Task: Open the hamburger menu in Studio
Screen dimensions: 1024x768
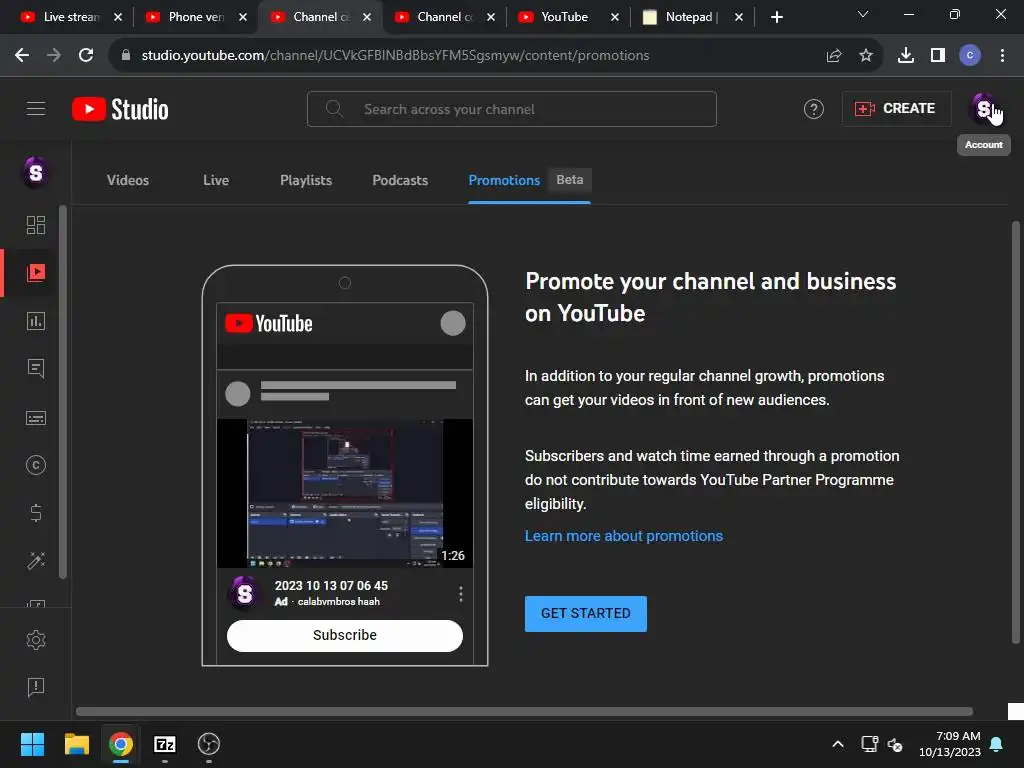Action: tap(36, 108)
